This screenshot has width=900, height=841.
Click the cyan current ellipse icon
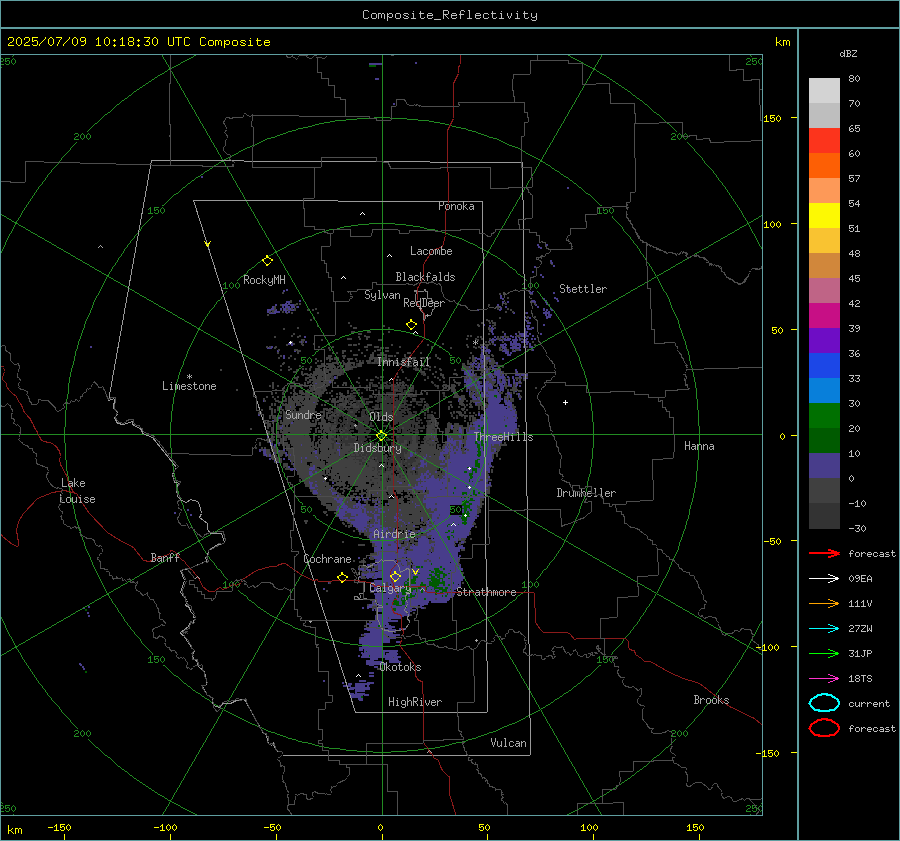pos(824,703)
